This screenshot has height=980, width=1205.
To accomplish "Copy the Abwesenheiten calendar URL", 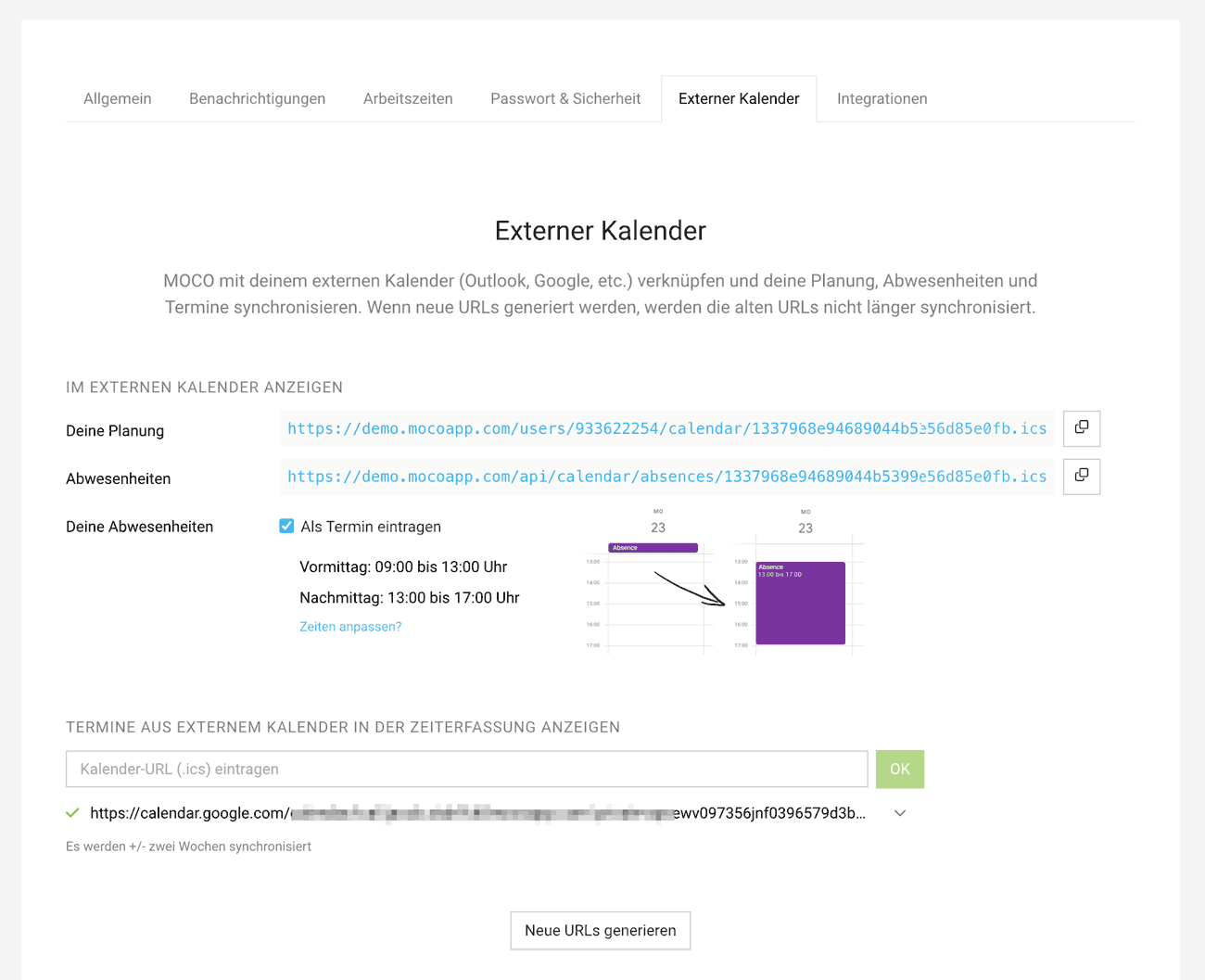I will pos(1081,477).
